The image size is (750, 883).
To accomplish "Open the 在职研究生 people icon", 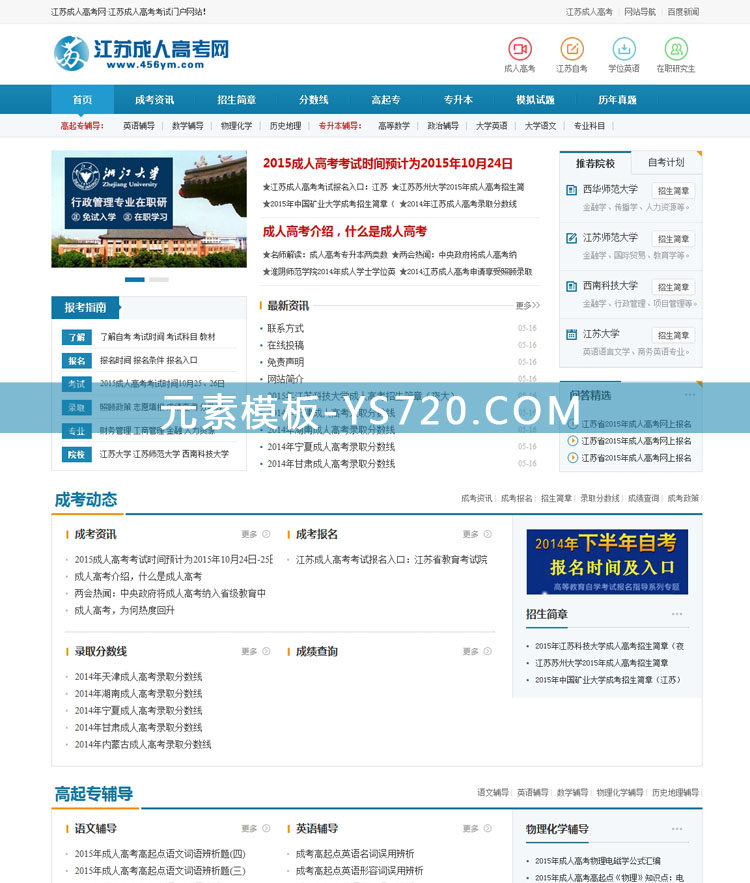I will (x=676, y=49).
